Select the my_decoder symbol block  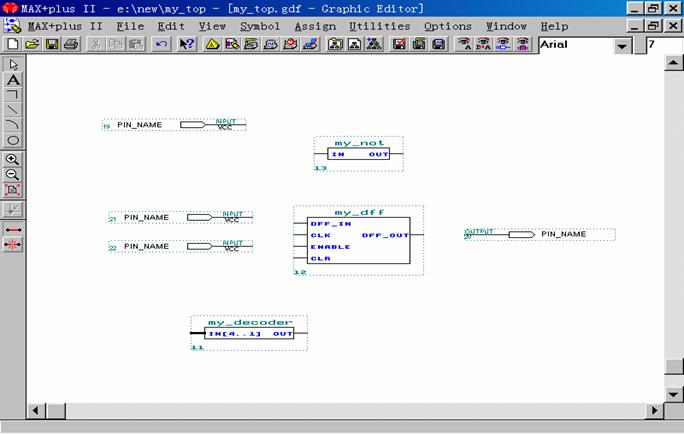click(249, 333)
